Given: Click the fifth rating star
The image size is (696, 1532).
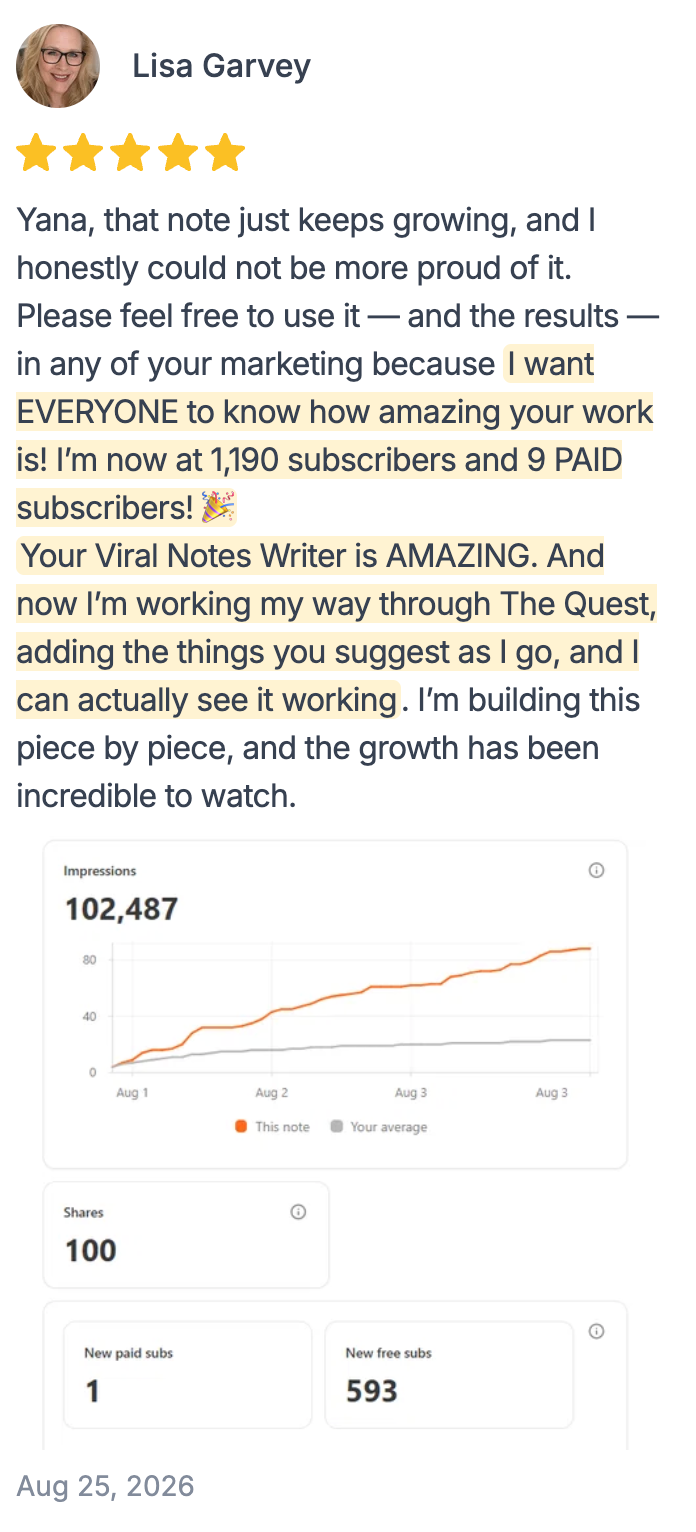Looking at the screenshot, I should (226, 154).
